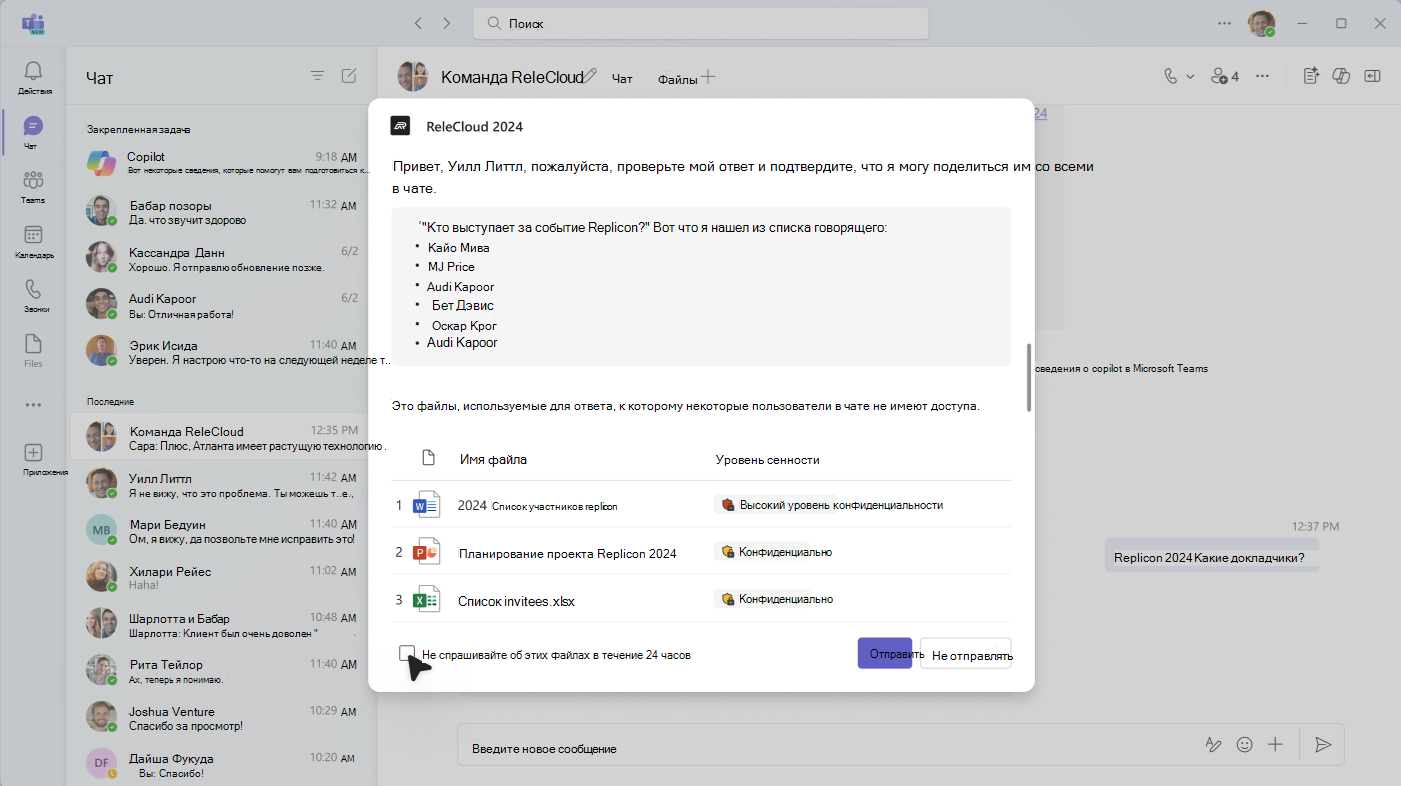This screenshot has width=1401, height=786.
Task: Switch to the Файлы tab
Action: pyautogui.click(x=677, y=80)
